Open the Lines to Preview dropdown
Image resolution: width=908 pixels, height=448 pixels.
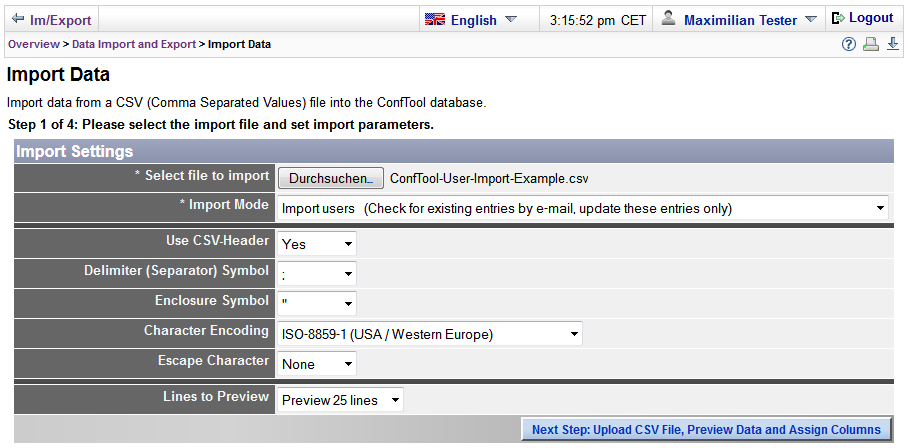340,400
